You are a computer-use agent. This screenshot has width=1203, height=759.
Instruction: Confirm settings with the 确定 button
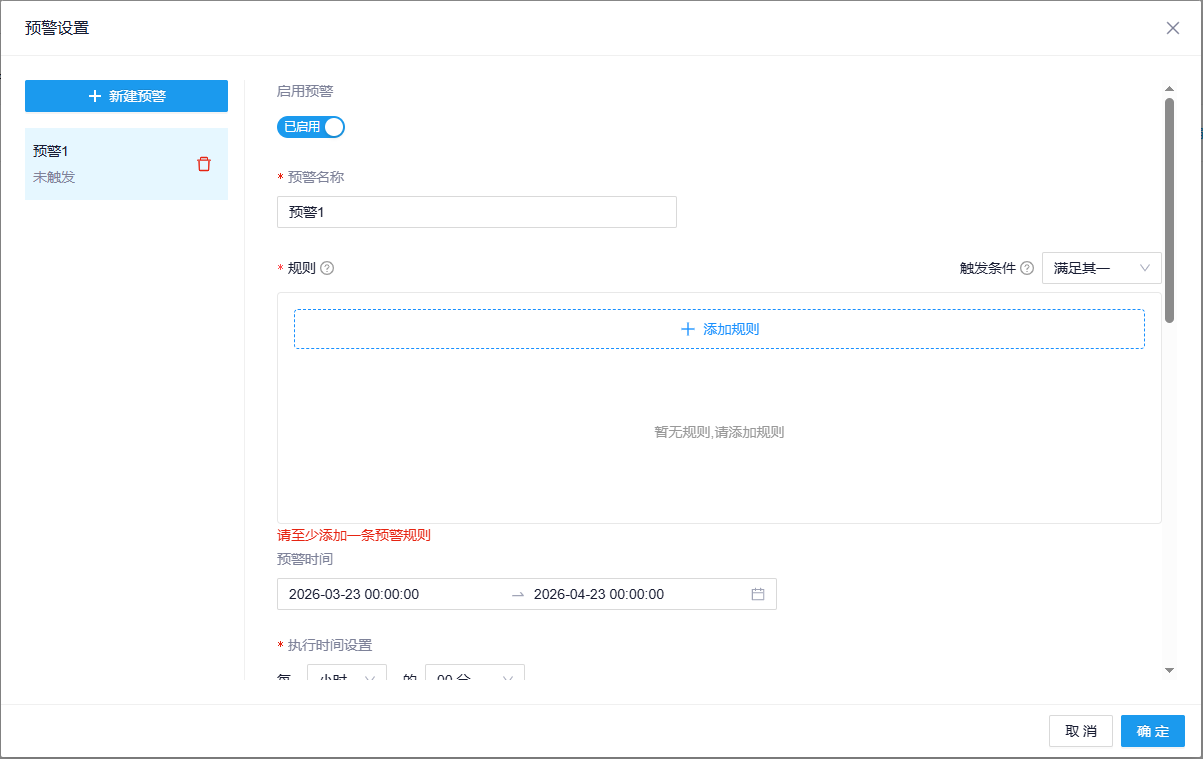[1152, 731]
